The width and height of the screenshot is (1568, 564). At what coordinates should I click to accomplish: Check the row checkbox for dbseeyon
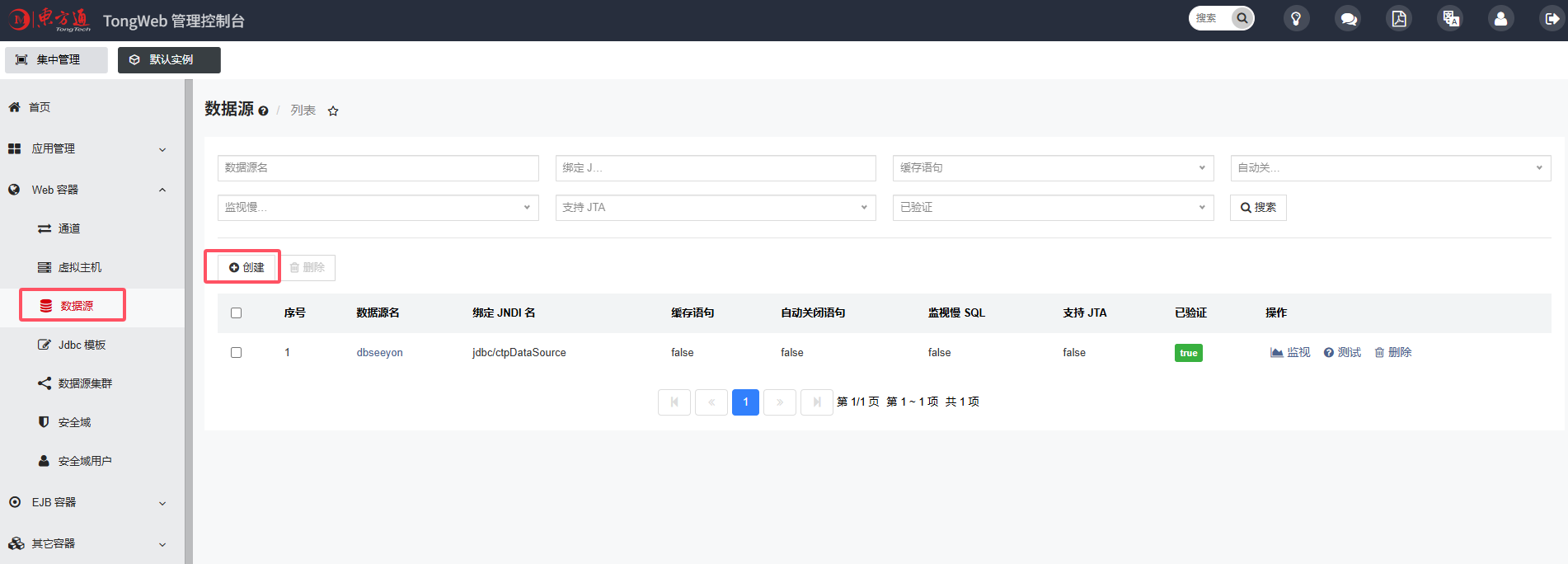[237, 353]
